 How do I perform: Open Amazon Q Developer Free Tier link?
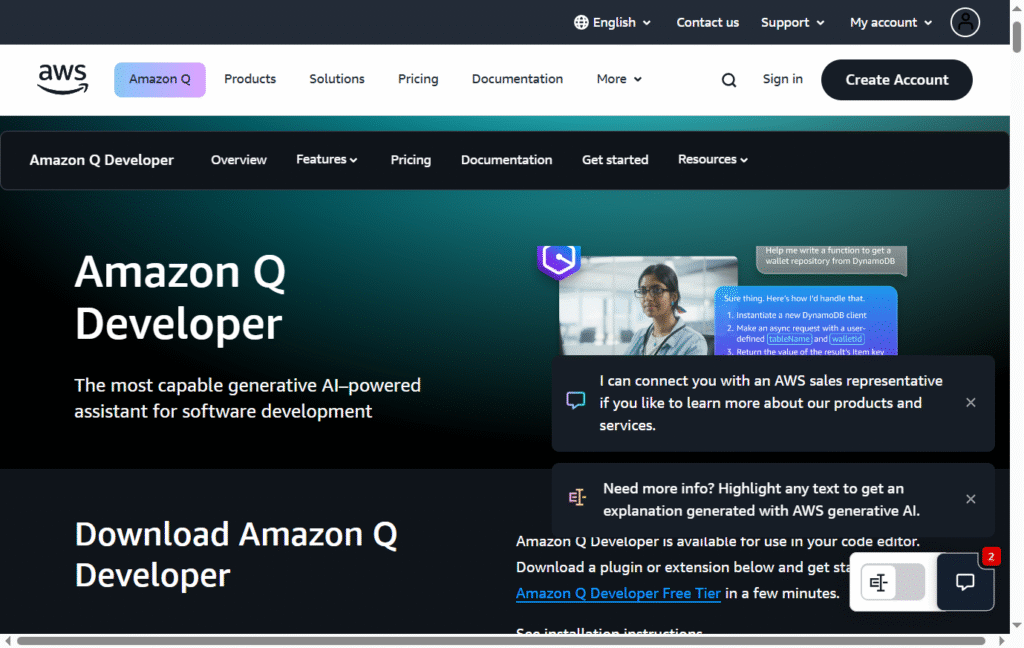(618, 593)
